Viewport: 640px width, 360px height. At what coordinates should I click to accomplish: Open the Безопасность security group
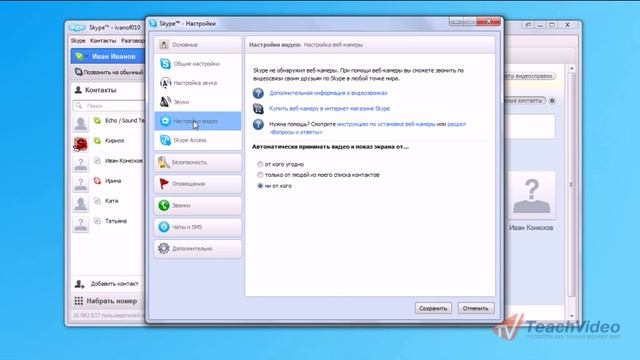(198, 162)
